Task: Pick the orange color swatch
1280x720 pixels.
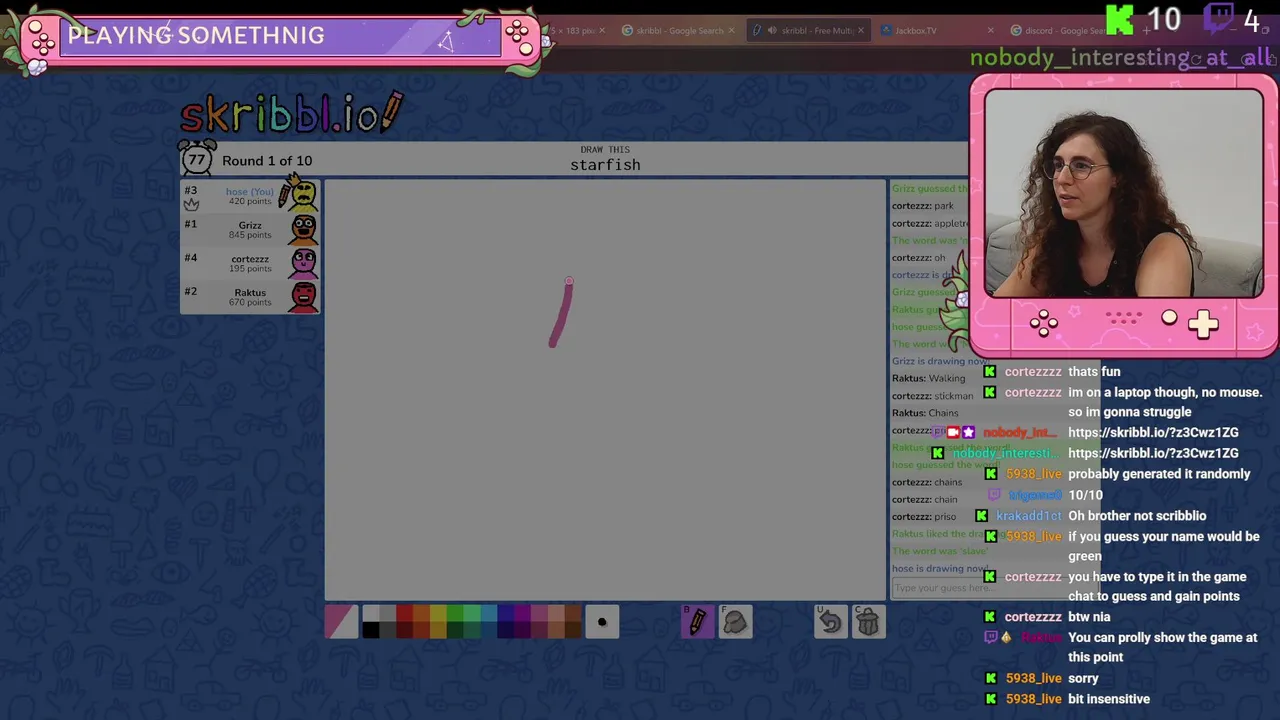Action: coord(421,613)
